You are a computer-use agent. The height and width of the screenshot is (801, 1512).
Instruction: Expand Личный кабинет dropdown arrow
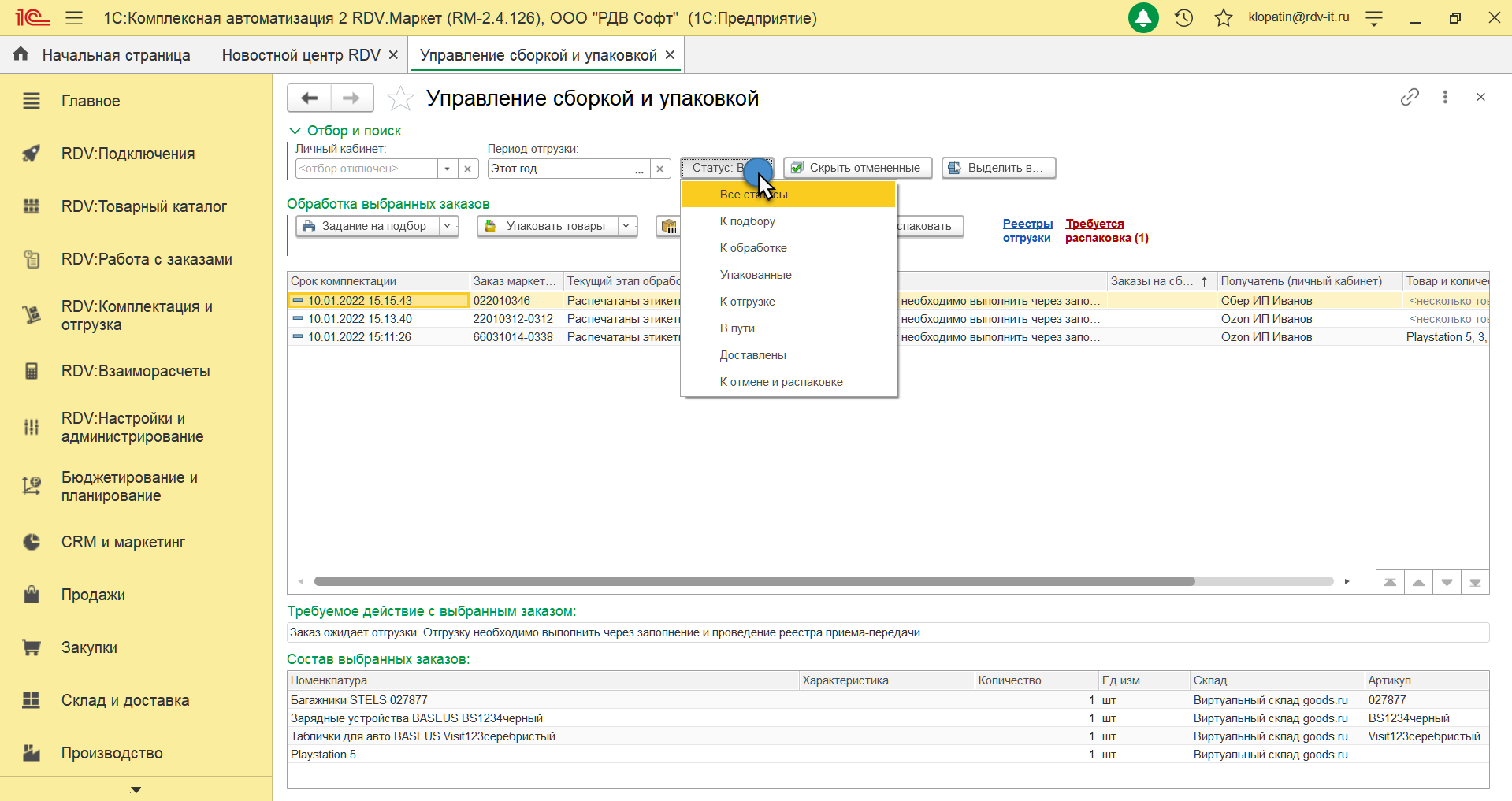click(447, 169)
